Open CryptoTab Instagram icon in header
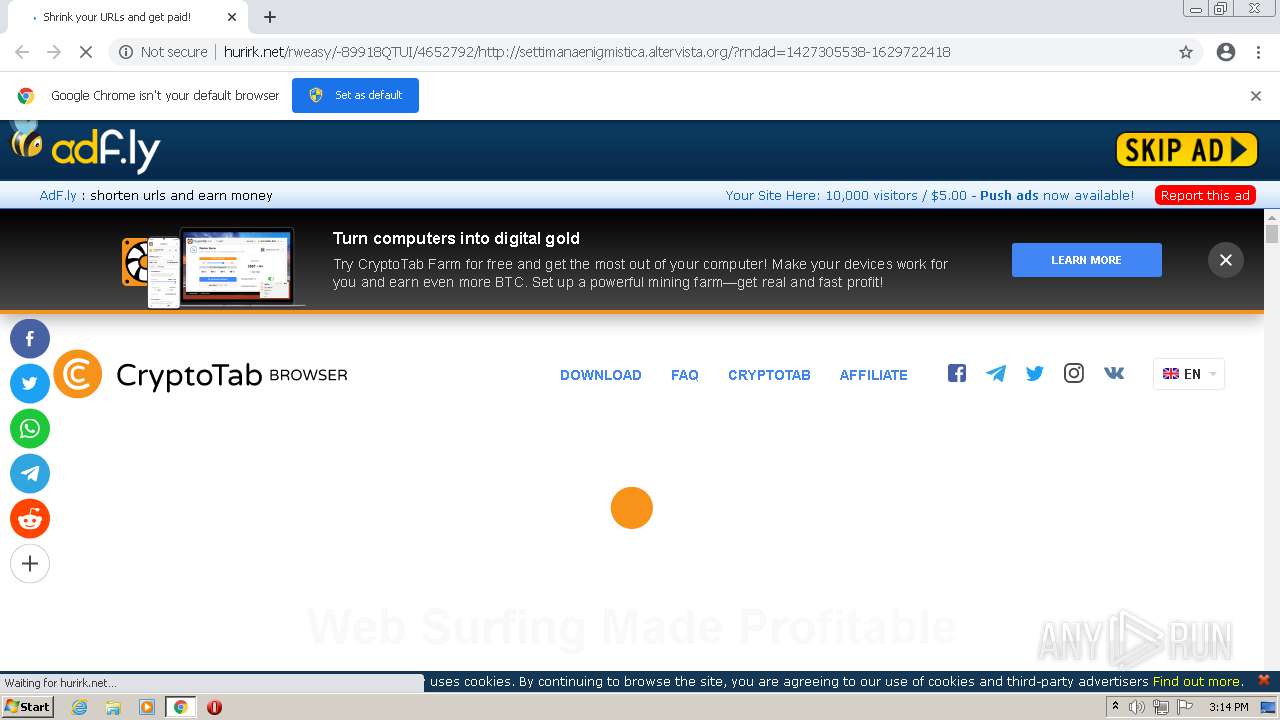1280x720 pixels. (1074, 373)
